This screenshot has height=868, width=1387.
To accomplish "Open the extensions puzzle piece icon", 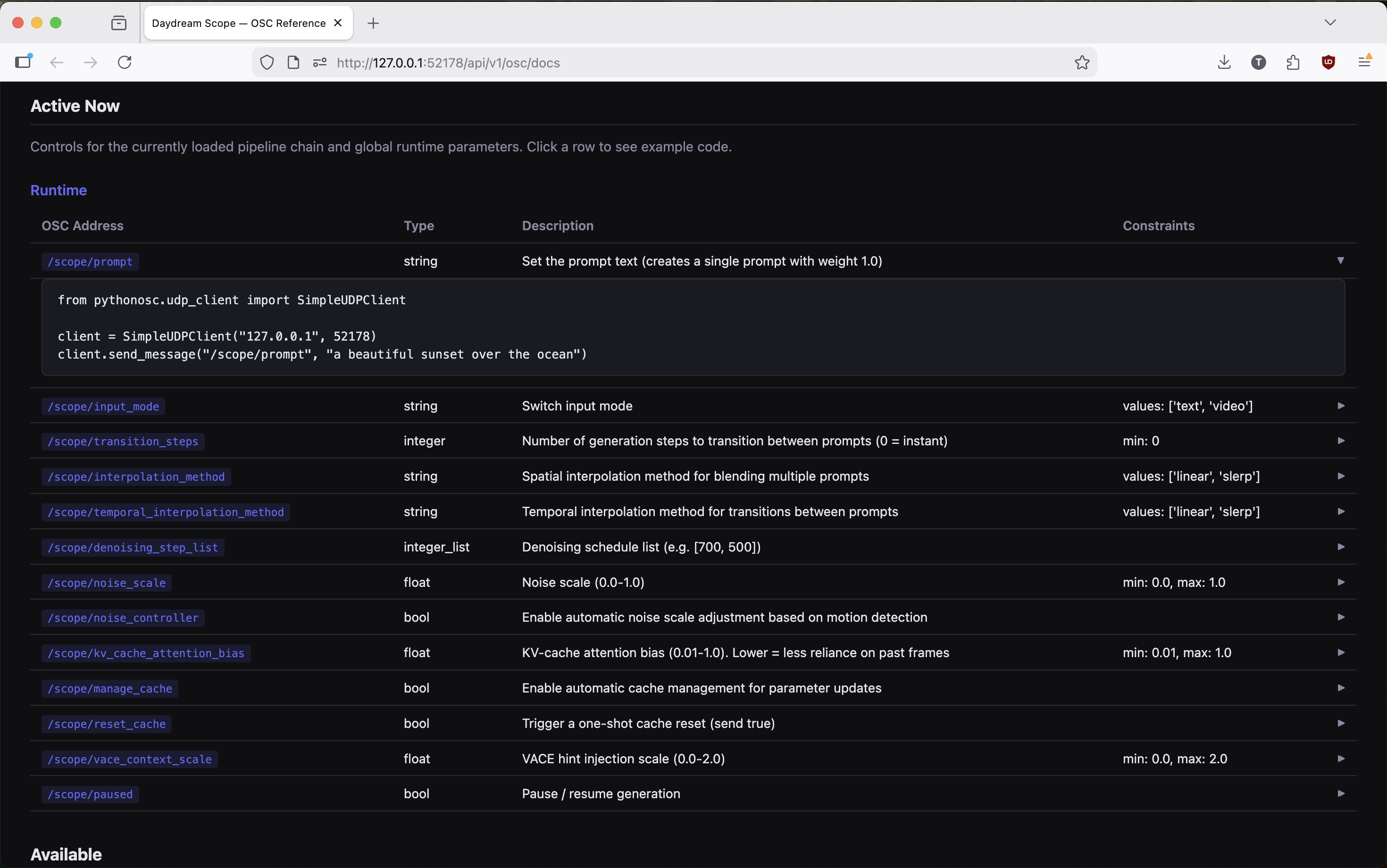I will click(1293, 63).
